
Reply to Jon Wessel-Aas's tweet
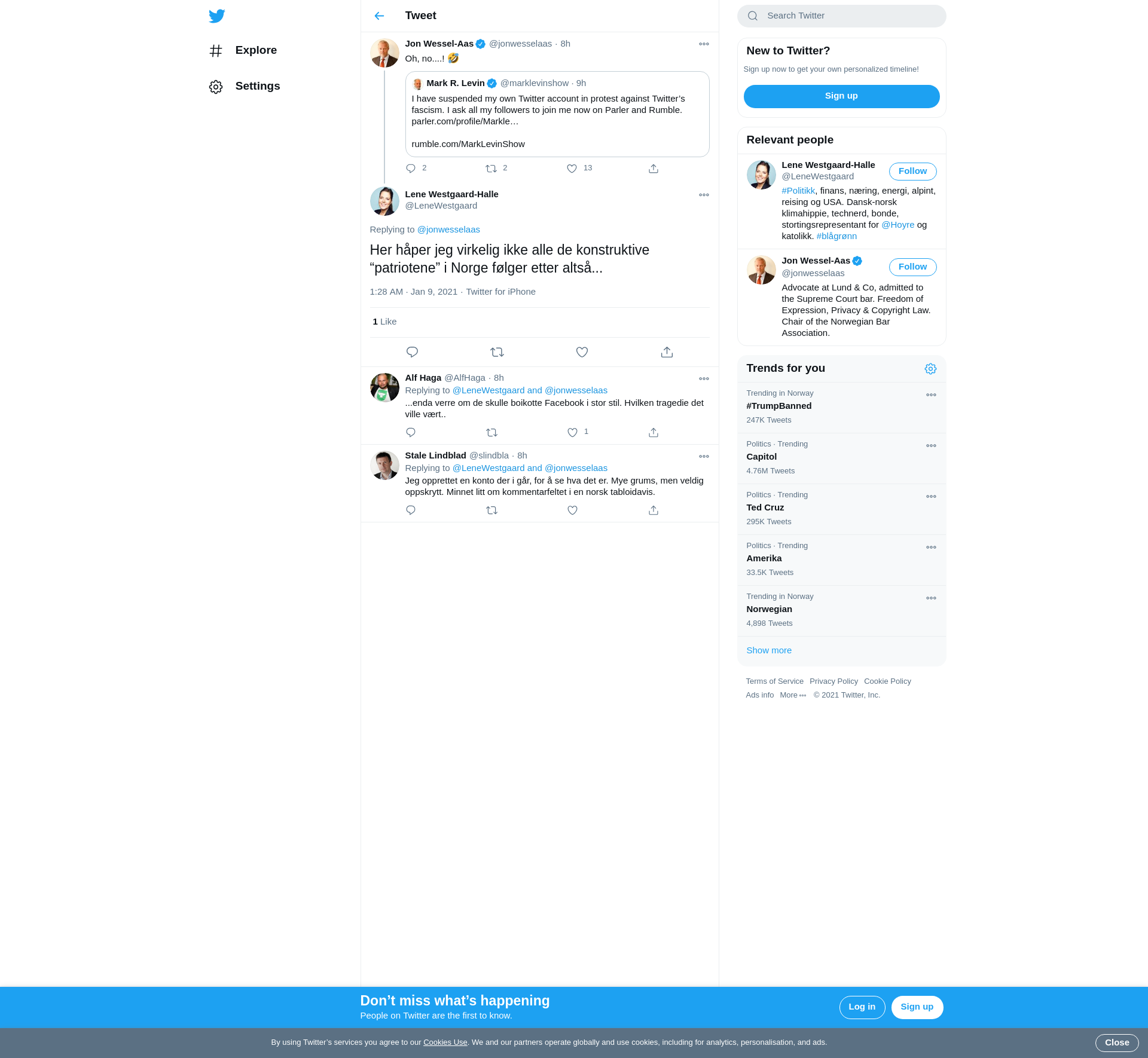(411, 169)
